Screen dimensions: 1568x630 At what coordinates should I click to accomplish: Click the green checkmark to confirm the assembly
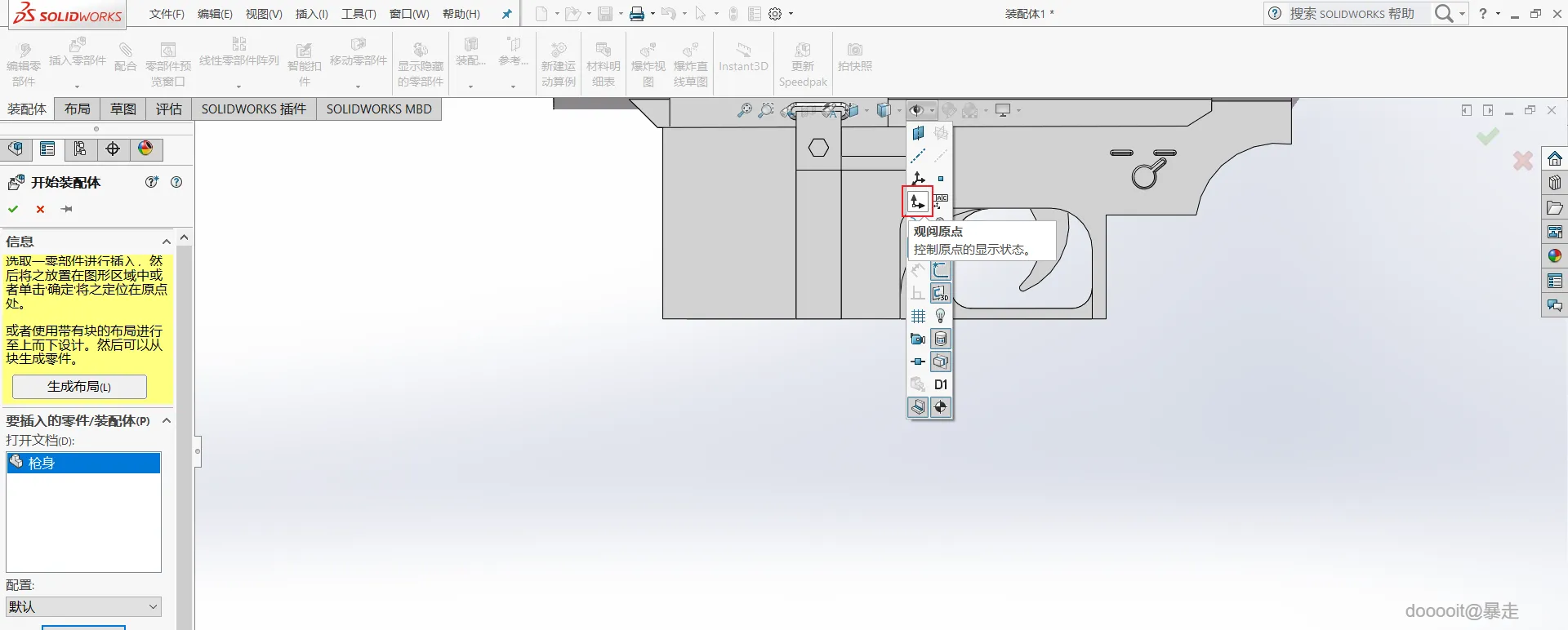(13, 209)
